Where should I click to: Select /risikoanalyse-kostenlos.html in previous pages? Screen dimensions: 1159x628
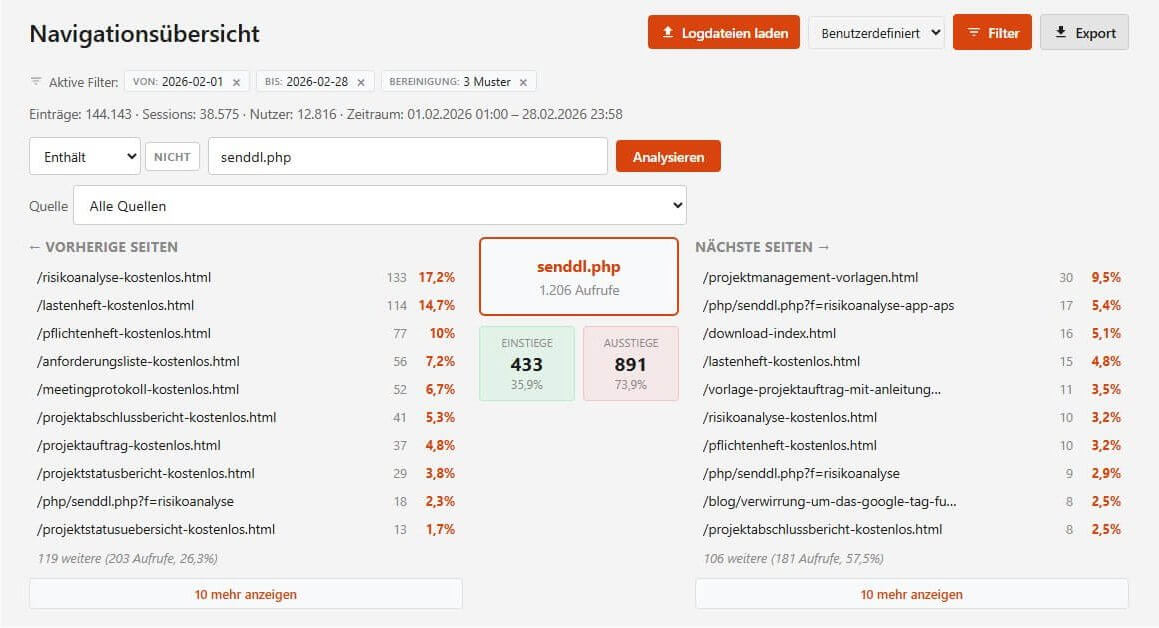124,277
